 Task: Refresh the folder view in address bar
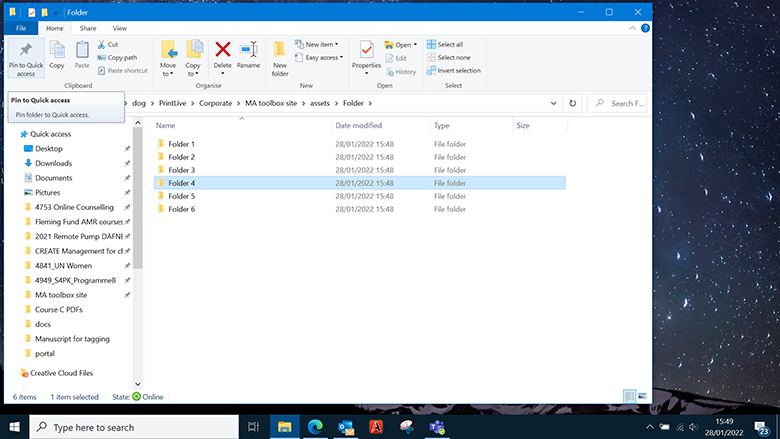pyautogui.click(x=573, y=103)
